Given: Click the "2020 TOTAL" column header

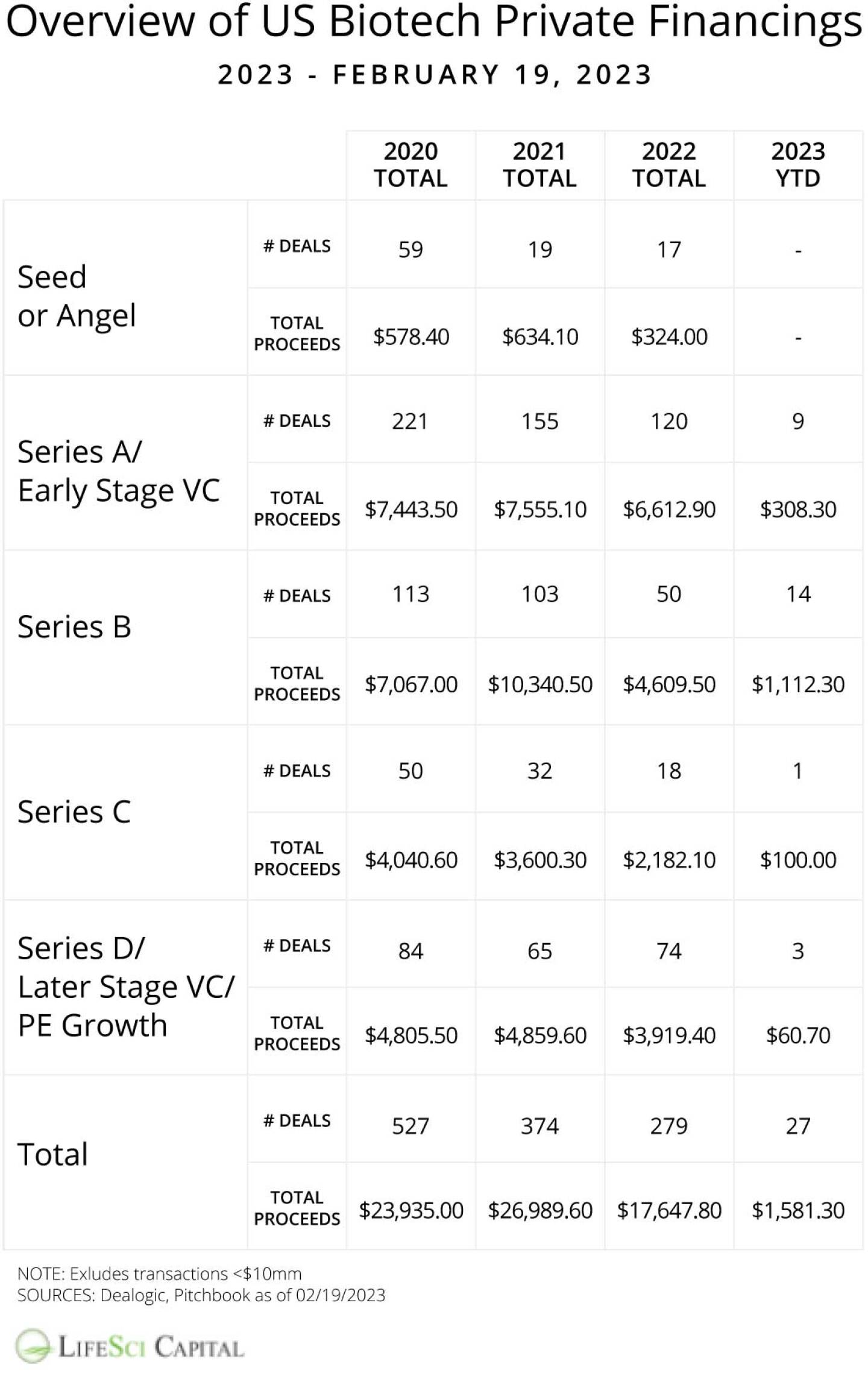Looking at the screenshot, I should (410, 165).
